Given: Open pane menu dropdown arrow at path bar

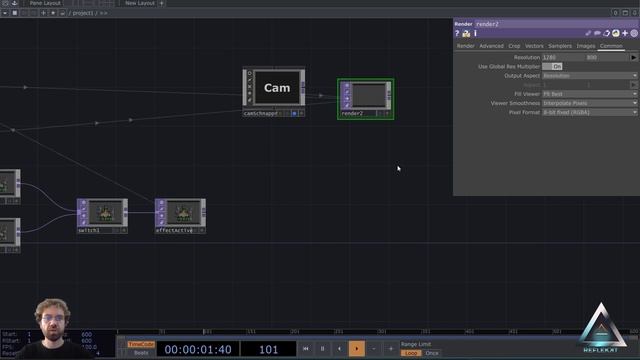Looking at the screenshot, I should [x=5, y=13].
